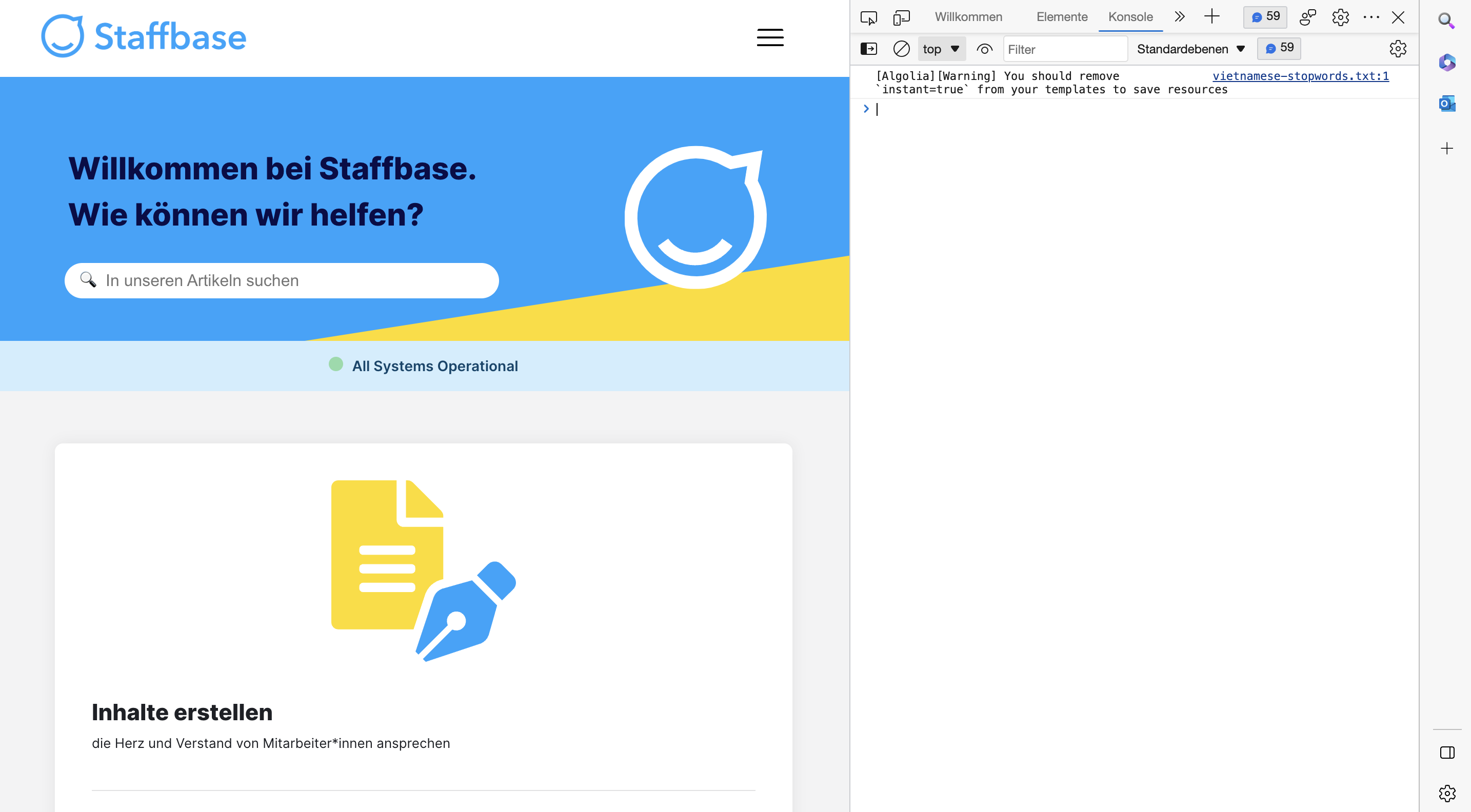Click the console Filter input field
The image size is (1471, 812).
coord(1065,49)
